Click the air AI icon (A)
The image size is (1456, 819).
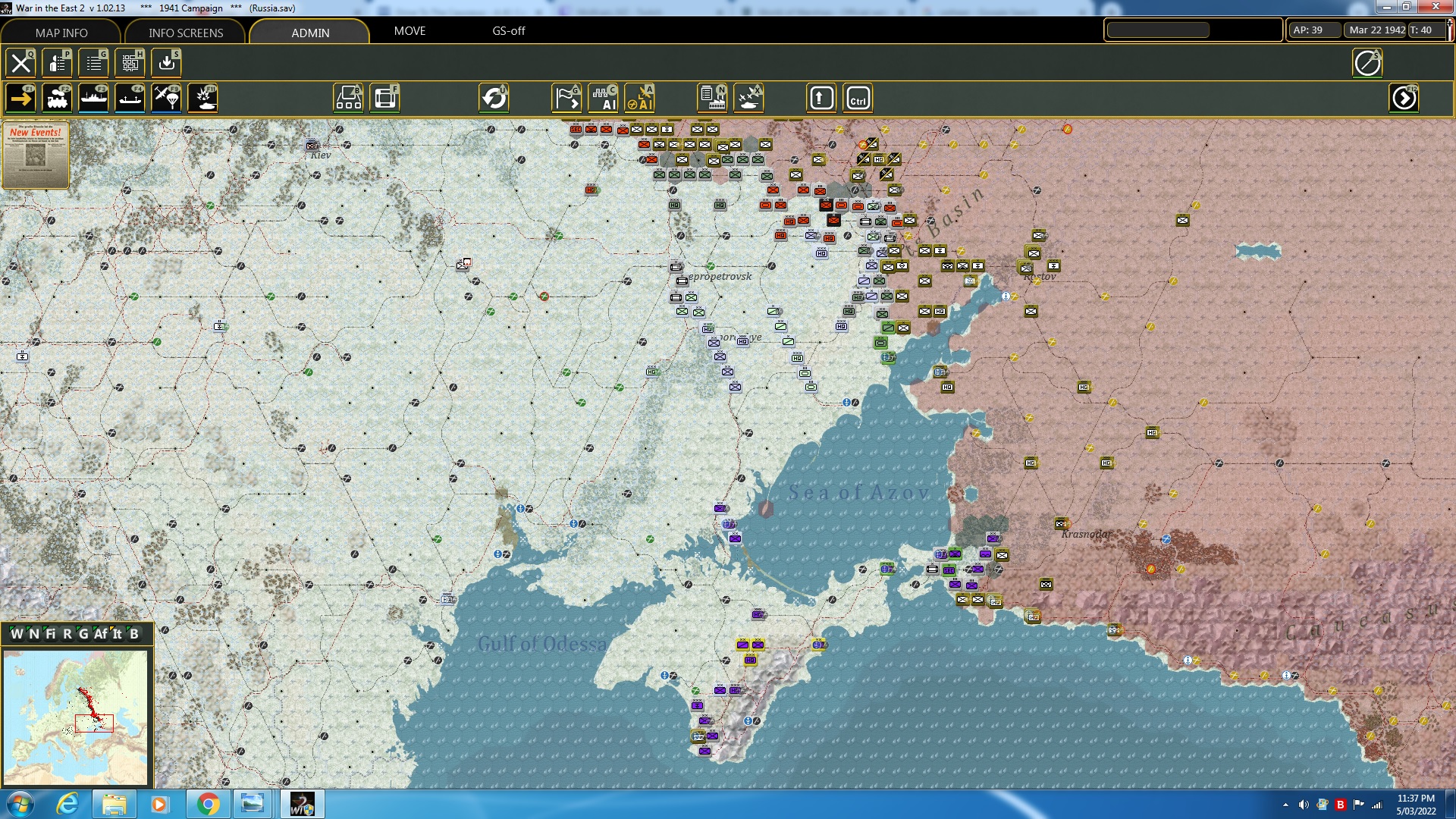click(x=640, y=99)
